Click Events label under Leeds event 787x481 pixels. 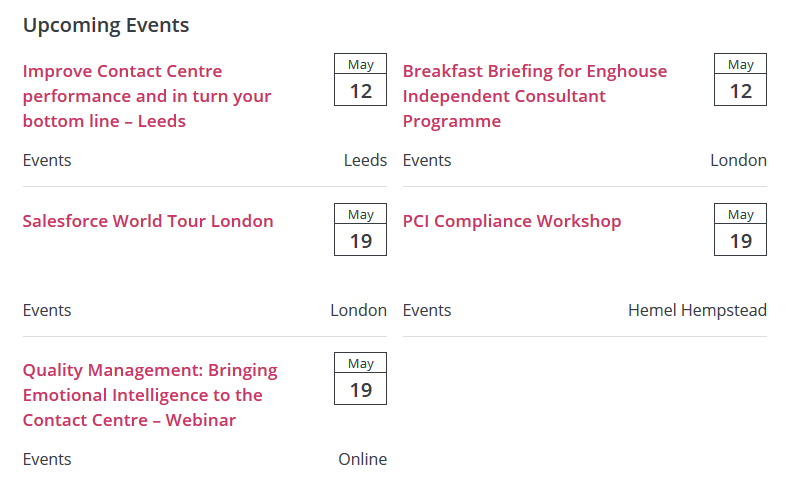point(47,160)
